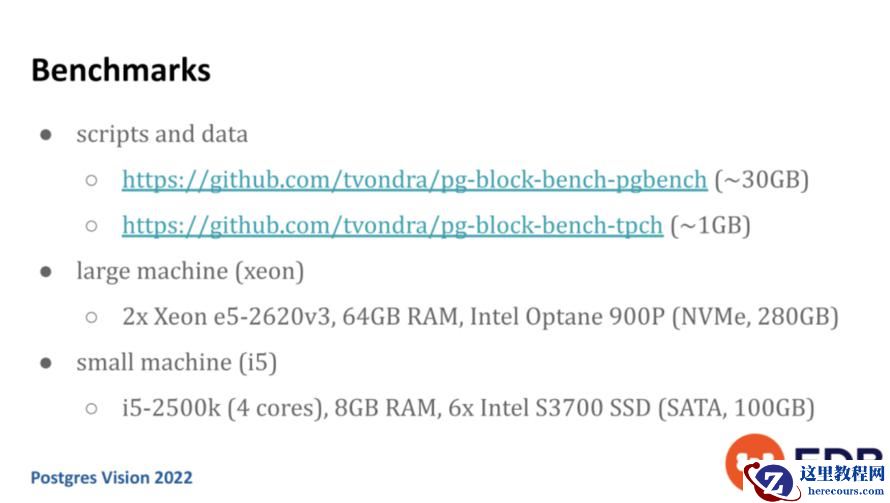Click the Benchmarks slide title
Screen dimensions: 890x503
[120, 70]
